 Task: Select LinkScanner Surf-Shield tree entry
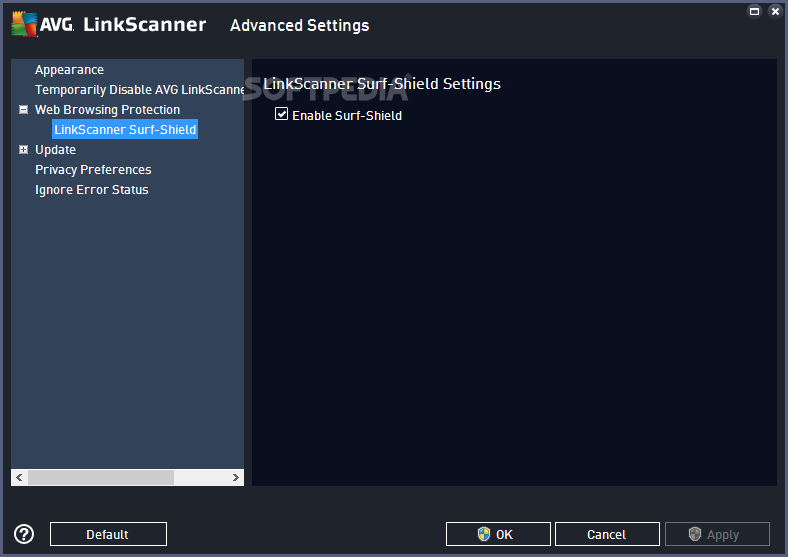[x=125, y=129]
